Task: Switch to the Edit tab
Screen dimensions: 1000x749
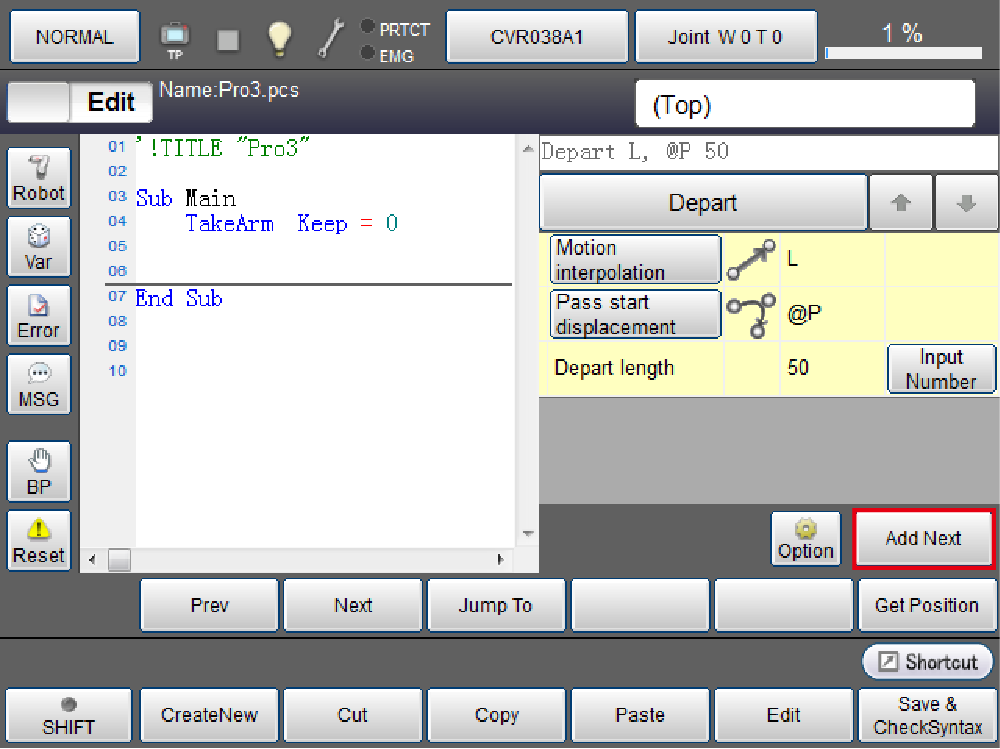Action: pos(111,102)
